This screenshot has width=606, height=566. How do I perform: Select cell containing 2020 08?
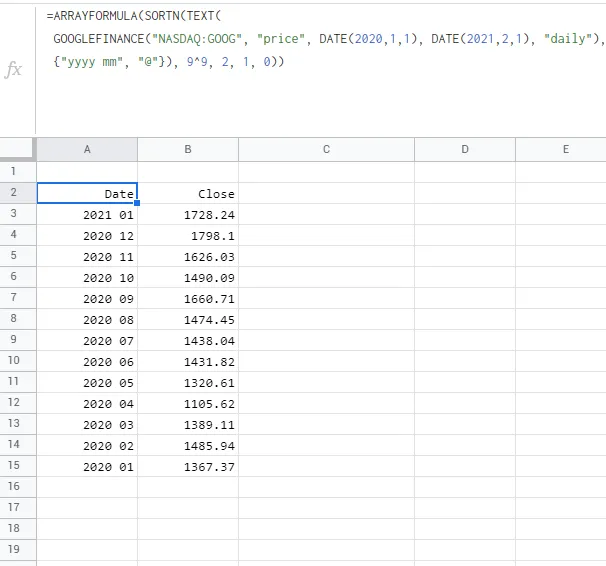coord(87,319)
